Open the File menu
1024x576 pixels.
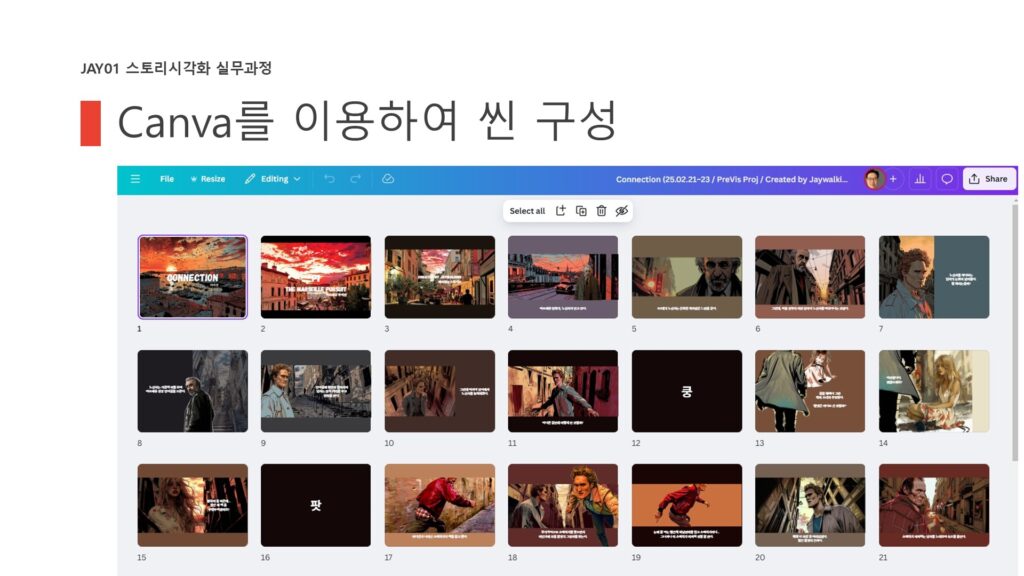pos(167,179)
